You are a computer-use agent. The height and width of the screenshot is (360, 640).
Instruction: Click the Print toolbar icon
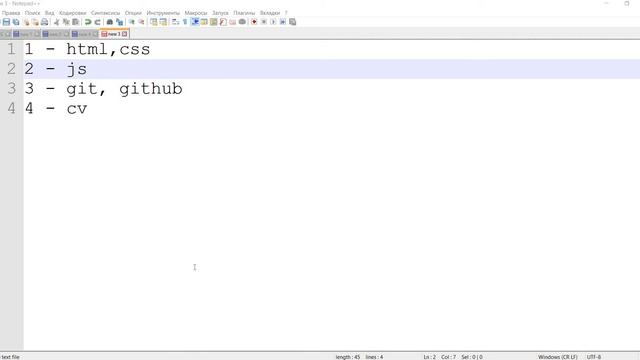click(x=44, y=22)
